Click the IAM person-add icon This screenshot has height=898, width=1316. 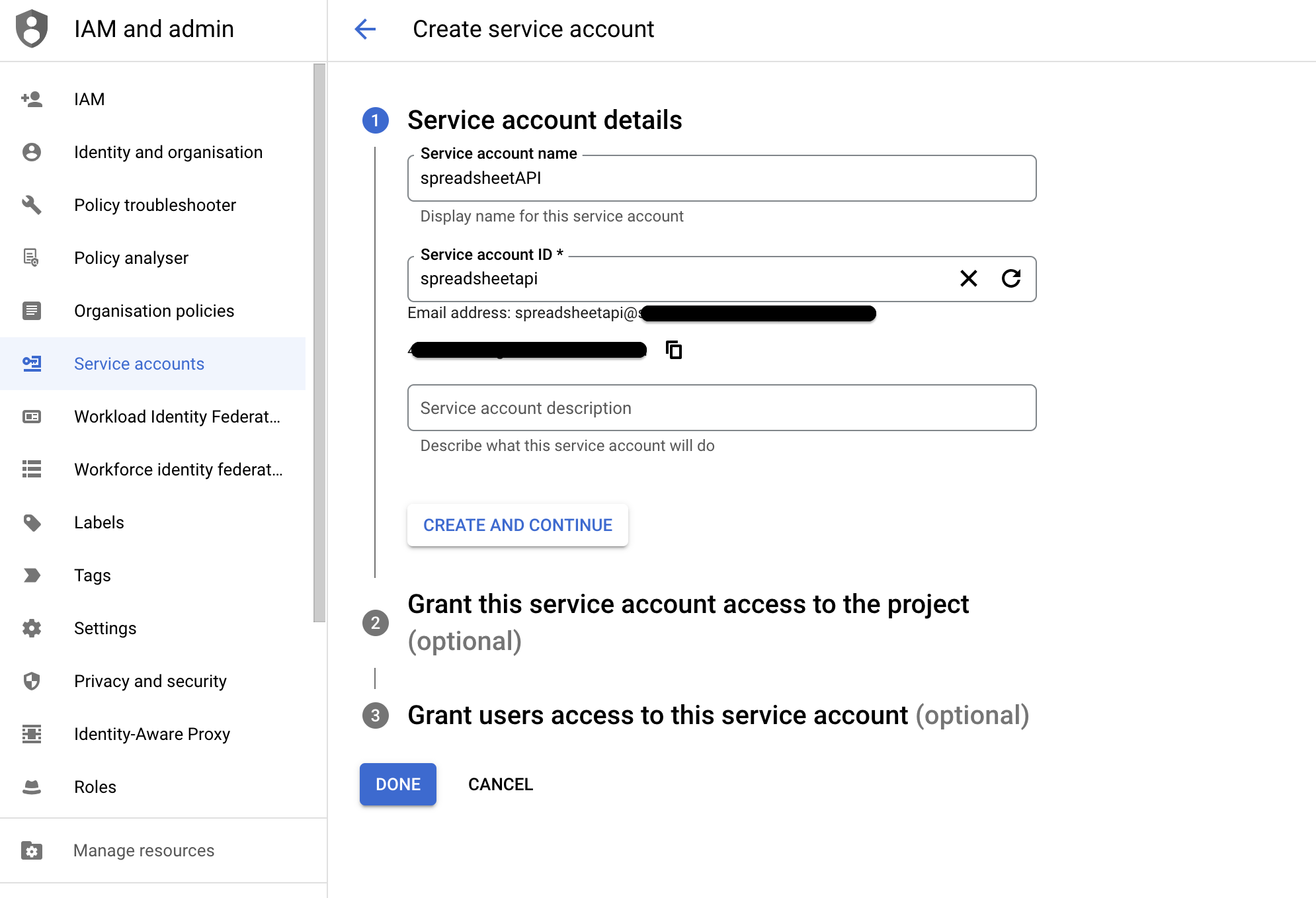point(32,99)
